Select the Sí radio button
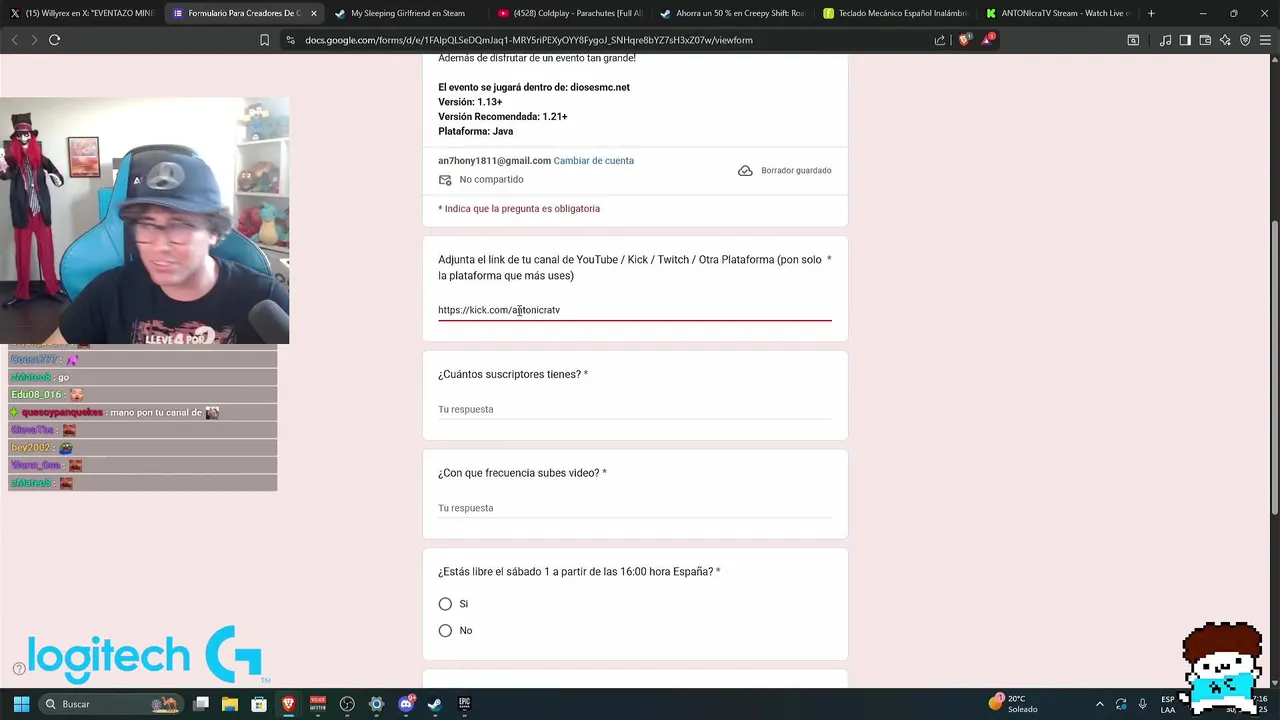Image resolution: width=1280 pixels, height=720 pixels. pyautogui.click(x=445, y=604)
